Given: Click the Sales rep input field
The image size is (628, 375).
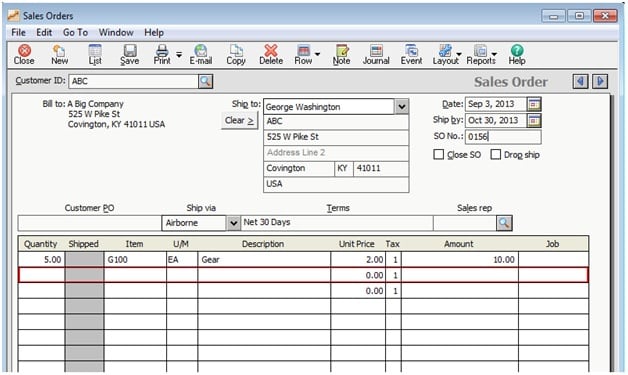Looking at the screenshot, I should click(465, 223).
